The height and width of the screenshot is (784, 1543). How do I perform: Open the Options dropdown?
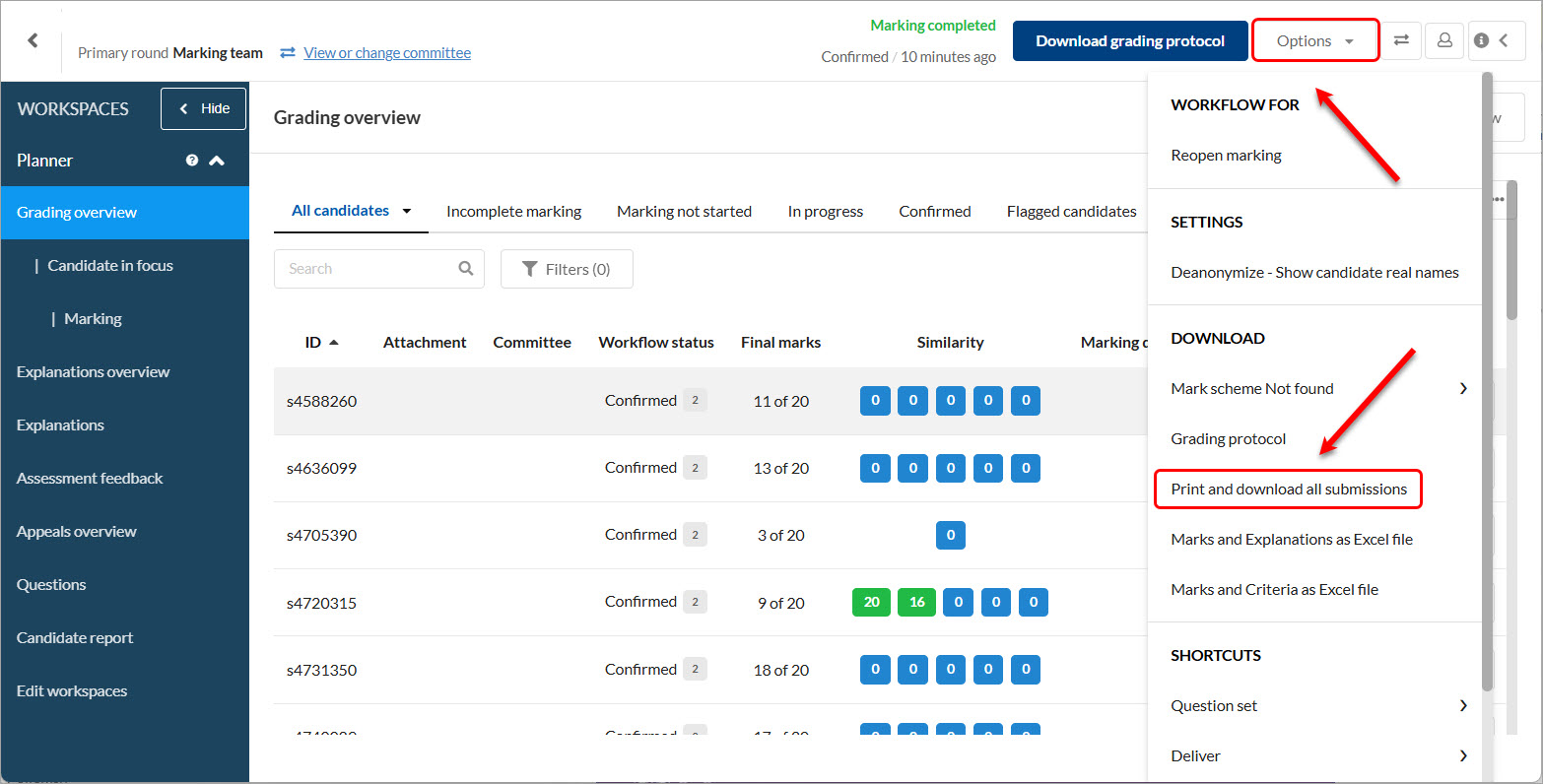[x=1314, y=41]
